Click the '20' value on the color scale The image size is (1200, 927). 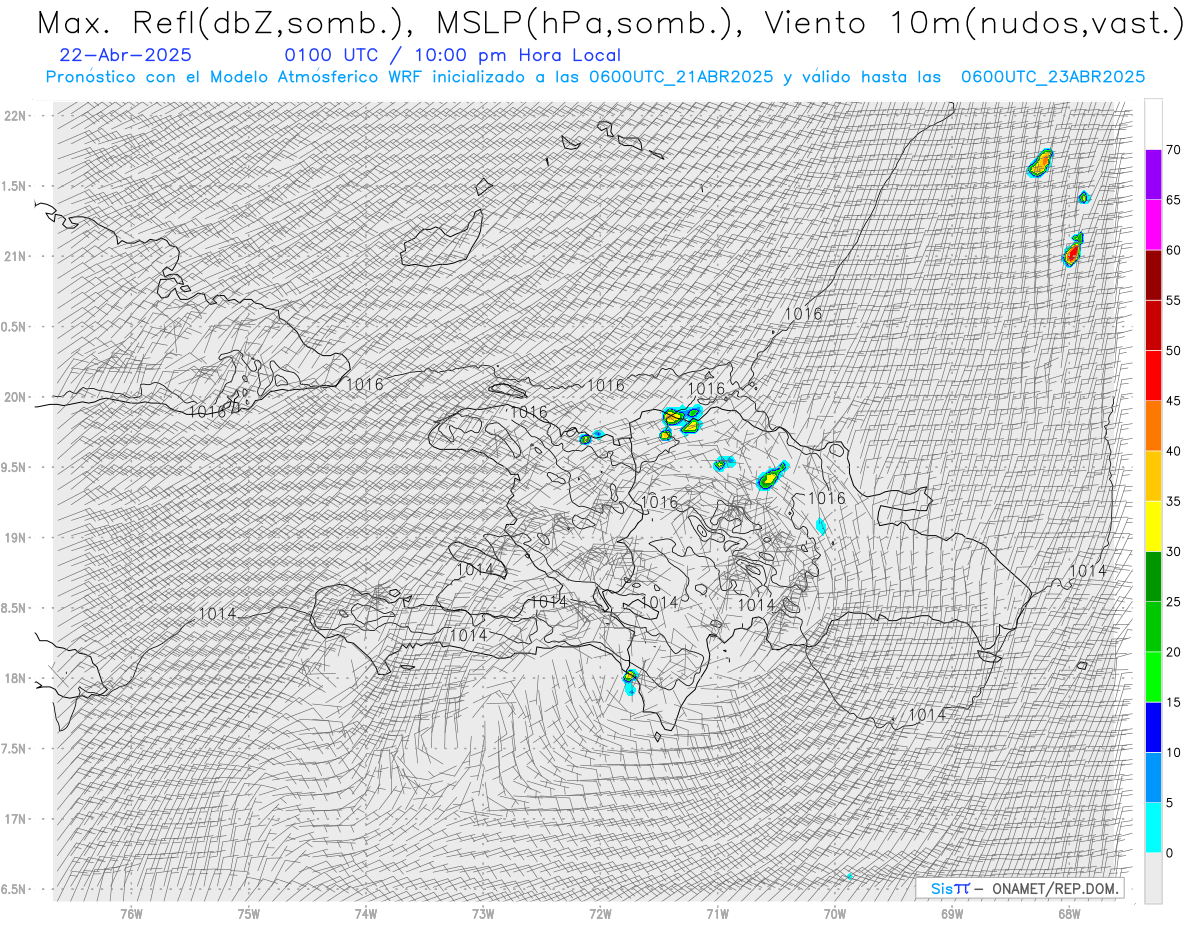[x=1174, y=652]
